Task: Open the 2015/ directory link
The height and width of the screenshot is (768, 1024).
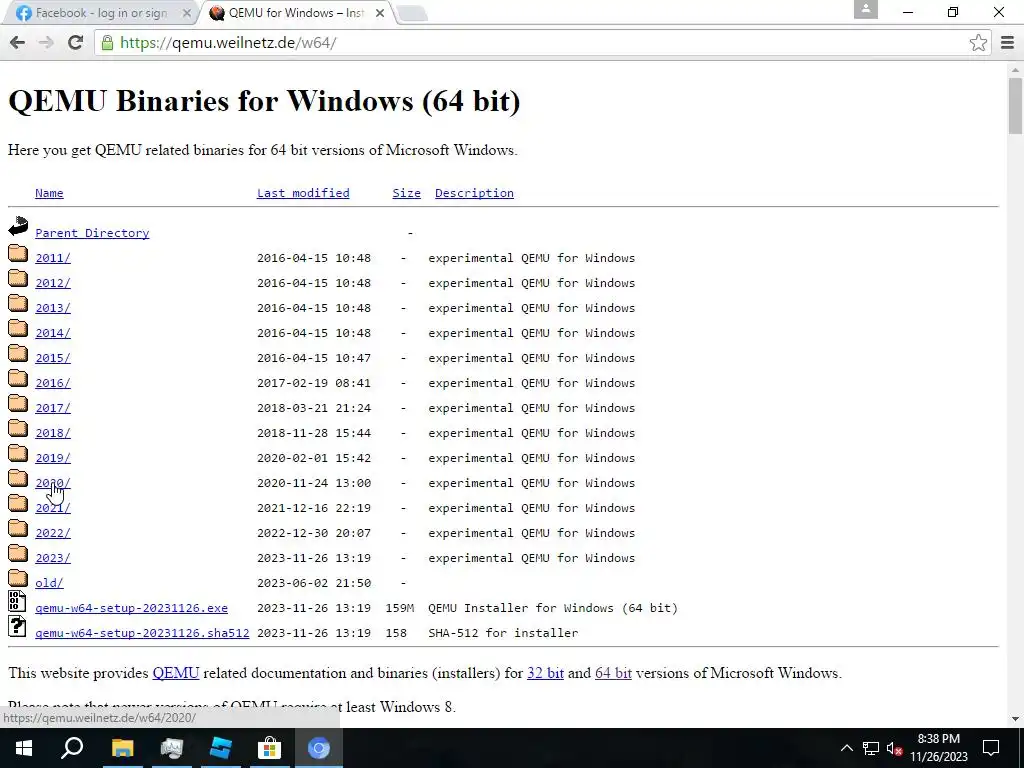Action: pyautogui.click(x=53, y=359)
